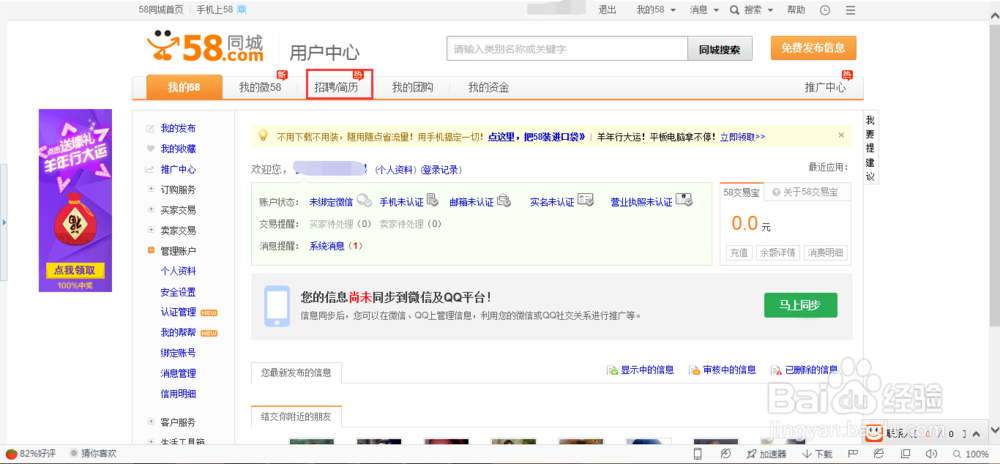Viewport: 1000px width, 464px height.
Task: Select the 58交易宝 tab
Action: tap(740, 192)
